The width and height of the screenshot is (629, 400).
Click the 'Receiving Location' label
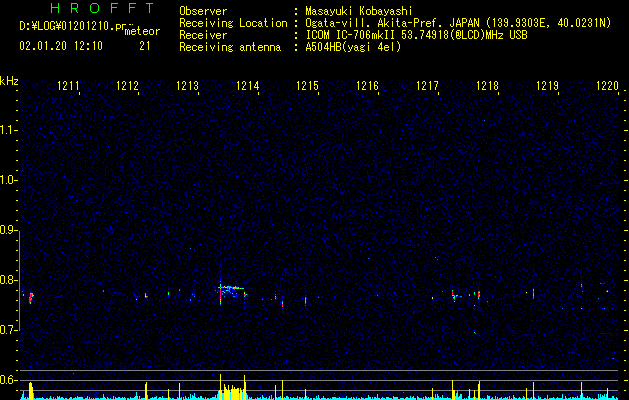click(x=233, y=23)
